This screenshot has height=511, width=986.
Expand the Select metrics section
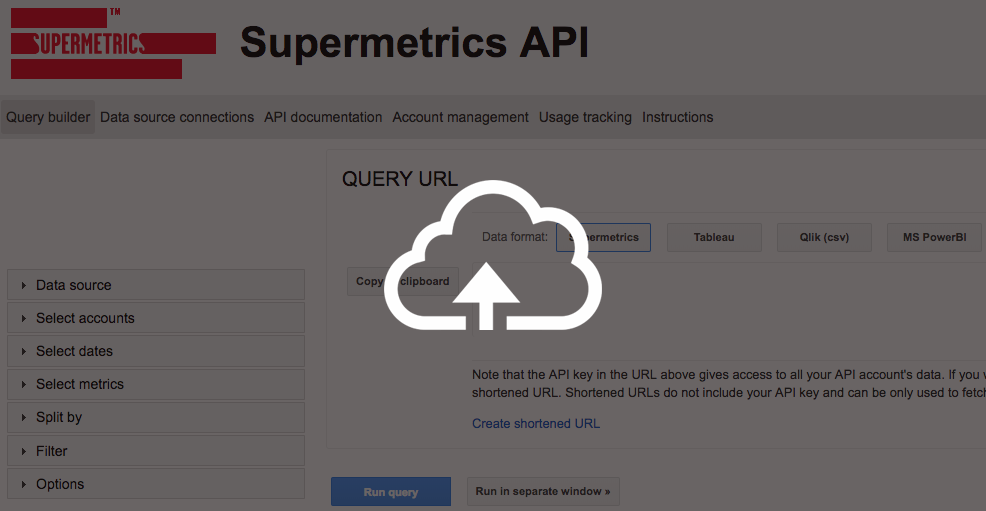point(156,384)
